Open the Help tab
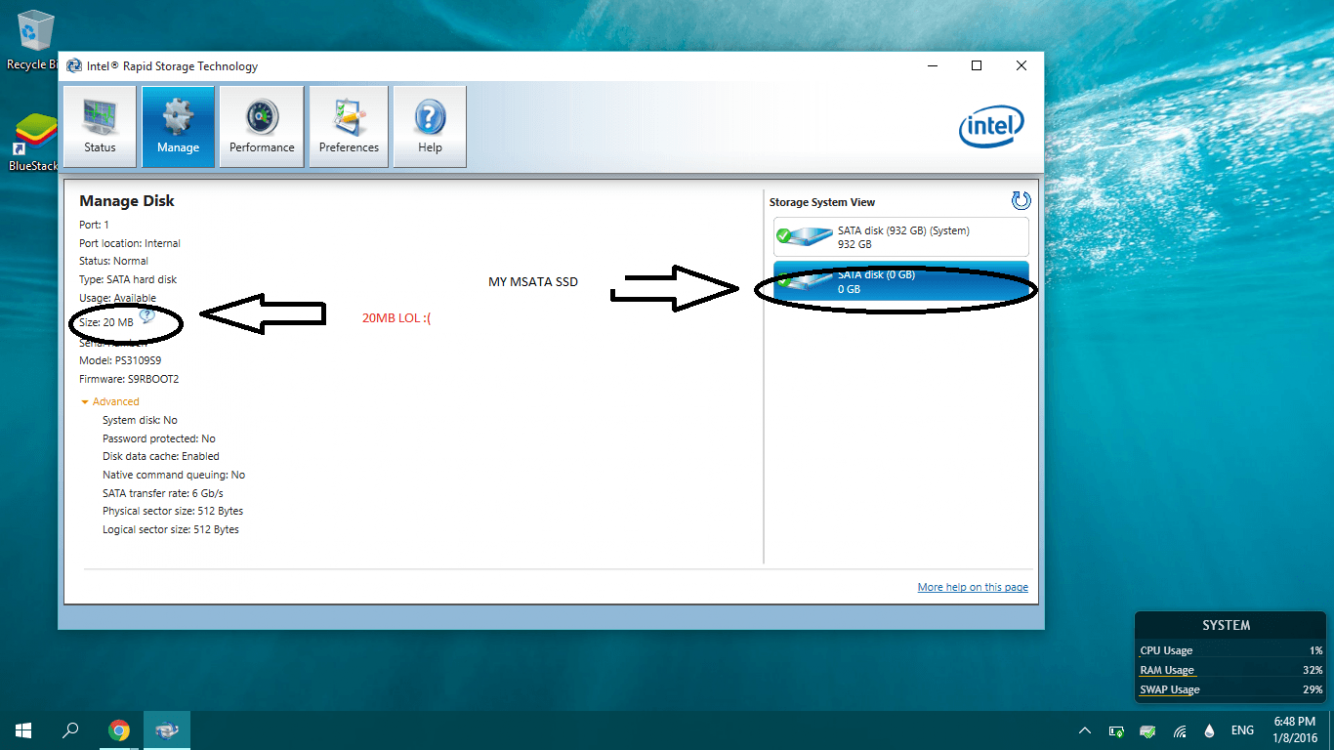1334x750 pixels. tap(430, 126)
